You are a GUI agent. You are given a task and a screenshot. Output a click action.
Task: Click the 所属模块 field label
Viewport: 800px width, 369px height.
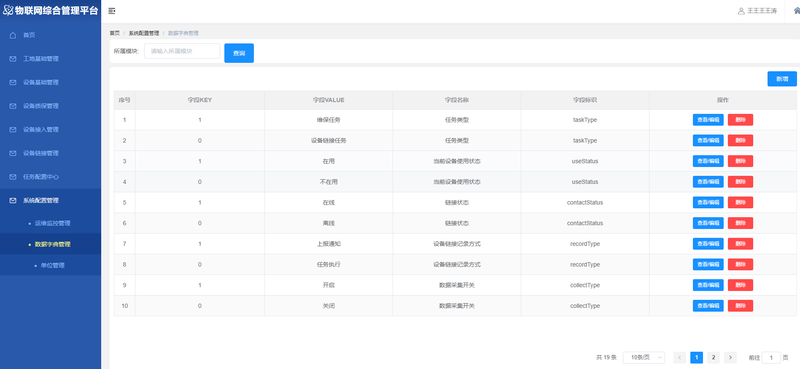126,51
